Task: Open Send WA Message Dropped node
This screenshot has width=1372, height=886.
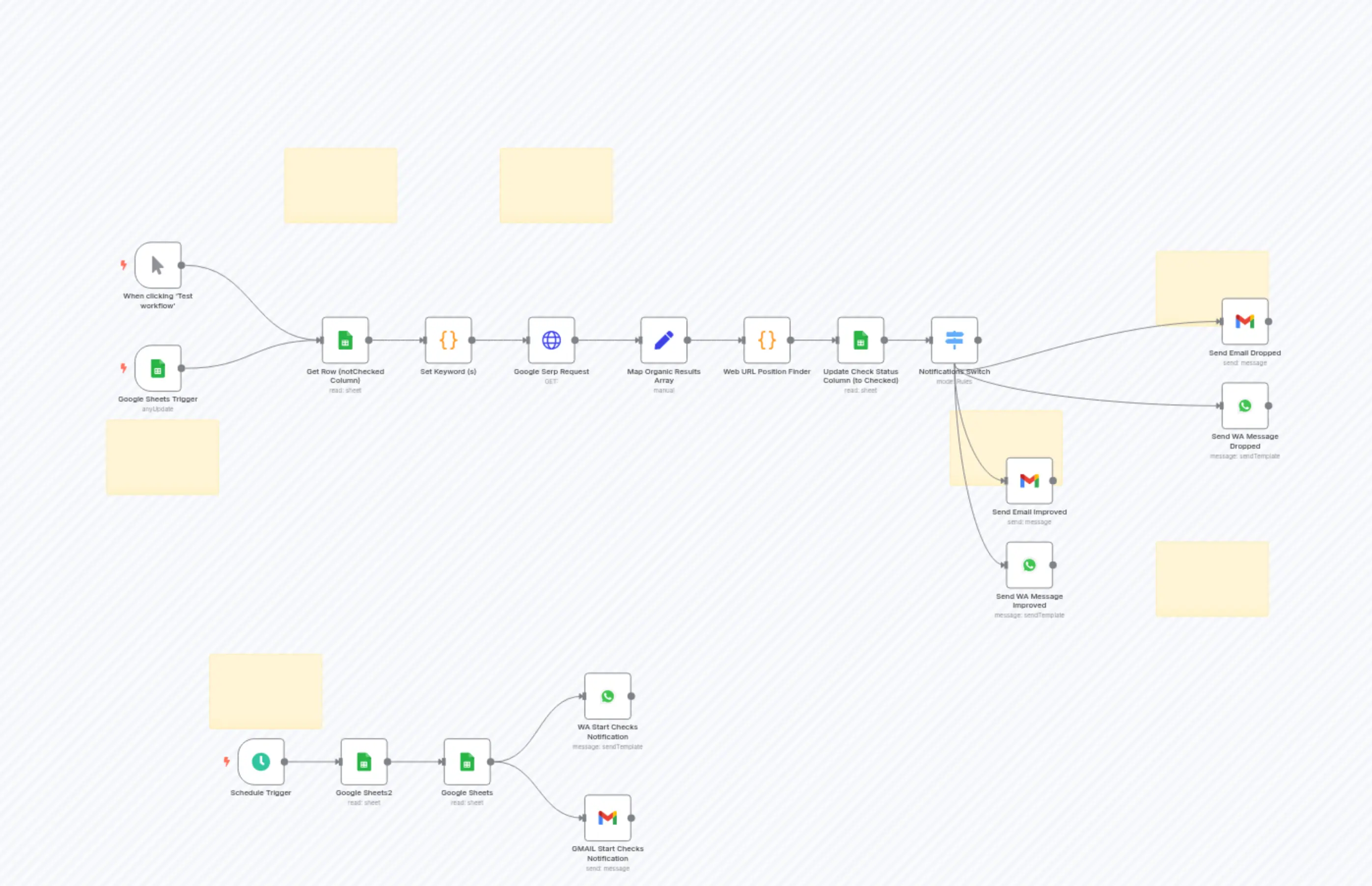Action: coord(1244,405)
